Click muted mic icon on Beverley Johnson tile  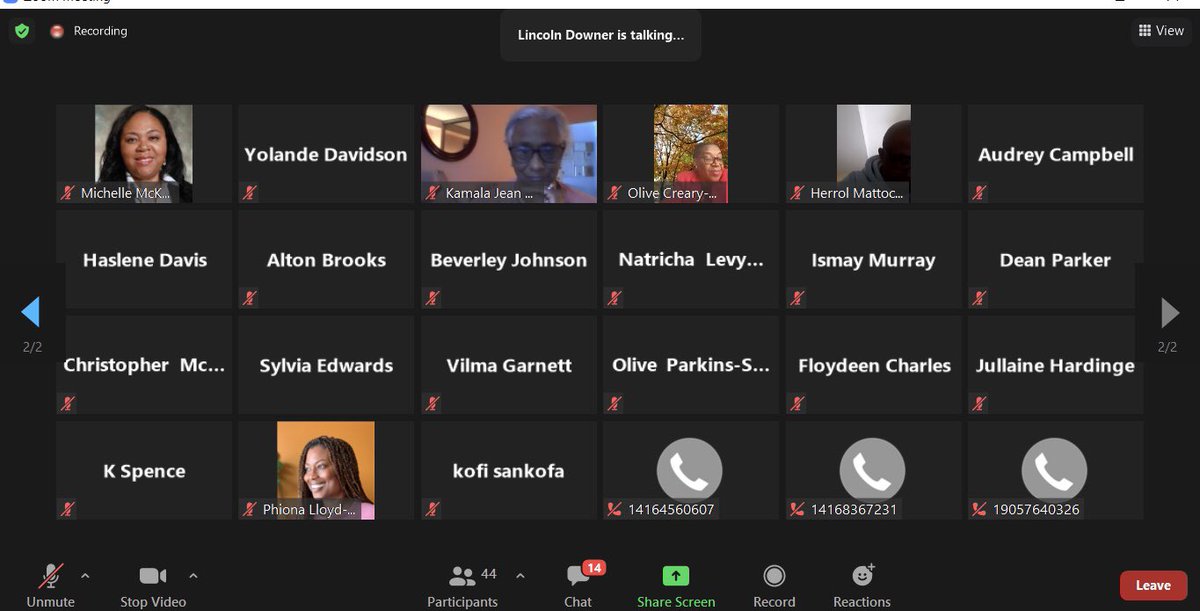(x=433, y=298)
